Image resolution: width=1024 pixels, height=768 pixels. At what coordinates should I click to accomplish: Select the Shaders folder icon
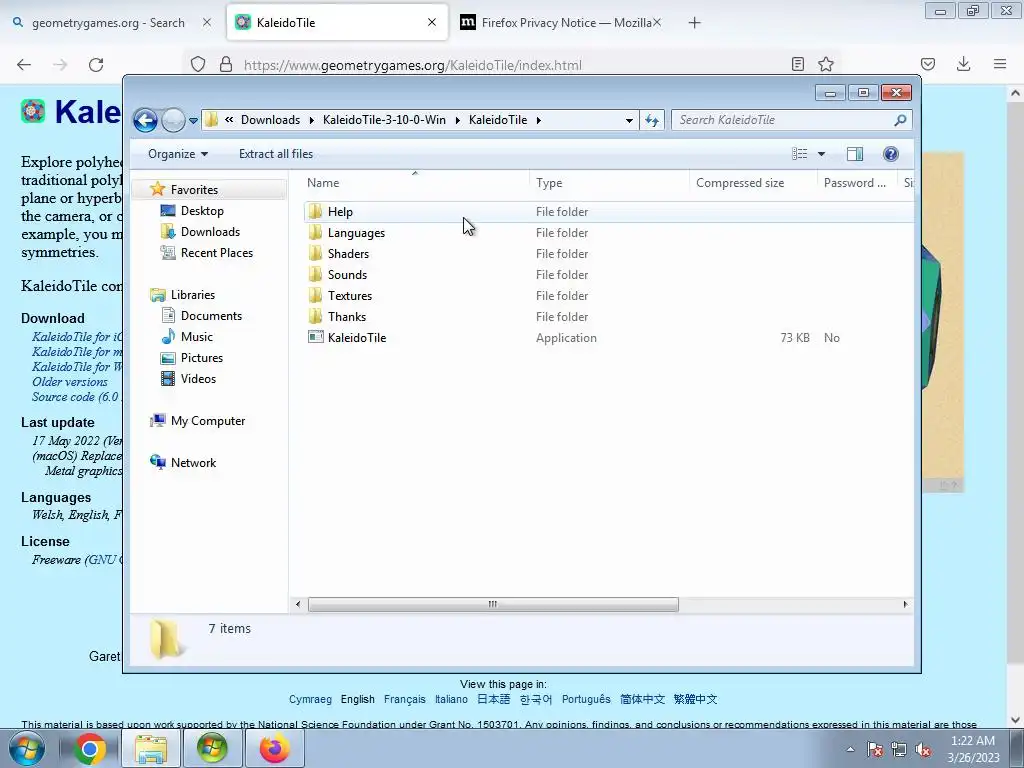tap(315, 253)
